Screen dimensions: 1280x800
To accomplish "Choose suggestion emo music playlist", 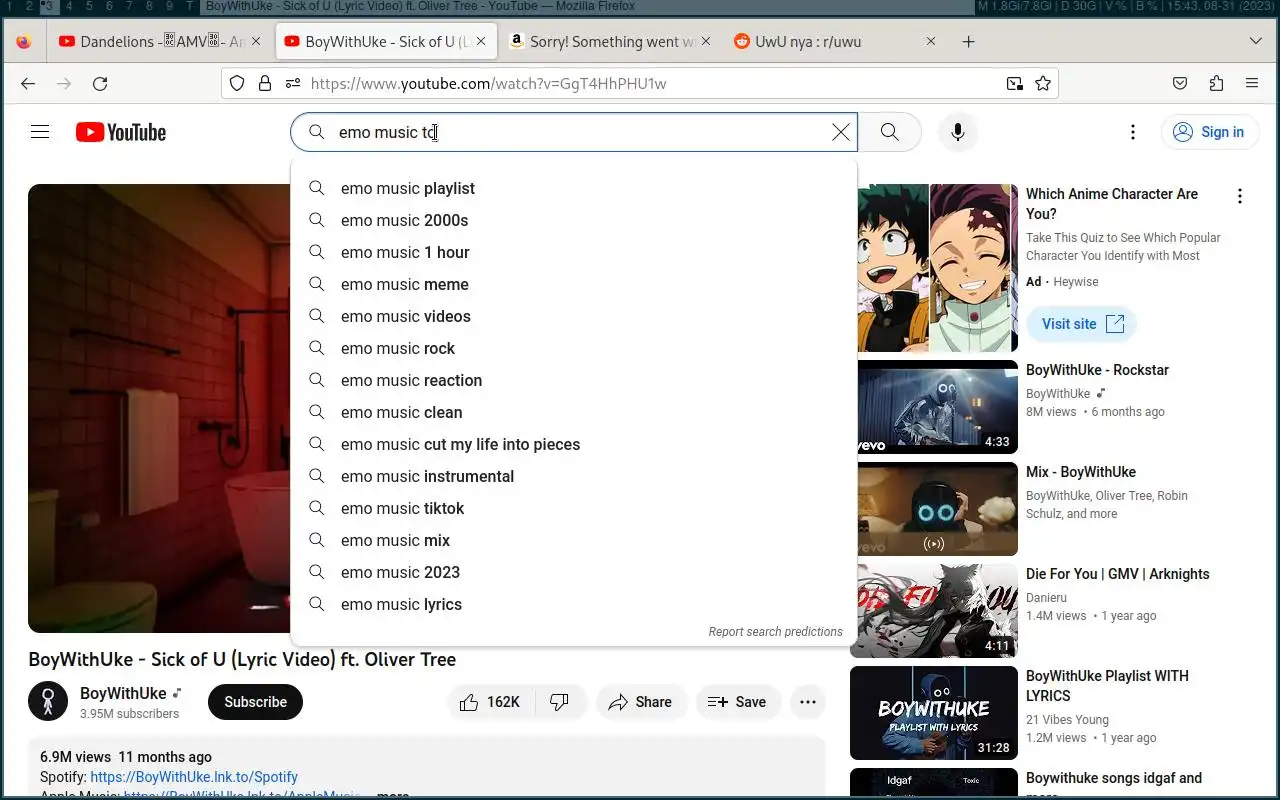I will pyautogui.click(x=574, y=188).
